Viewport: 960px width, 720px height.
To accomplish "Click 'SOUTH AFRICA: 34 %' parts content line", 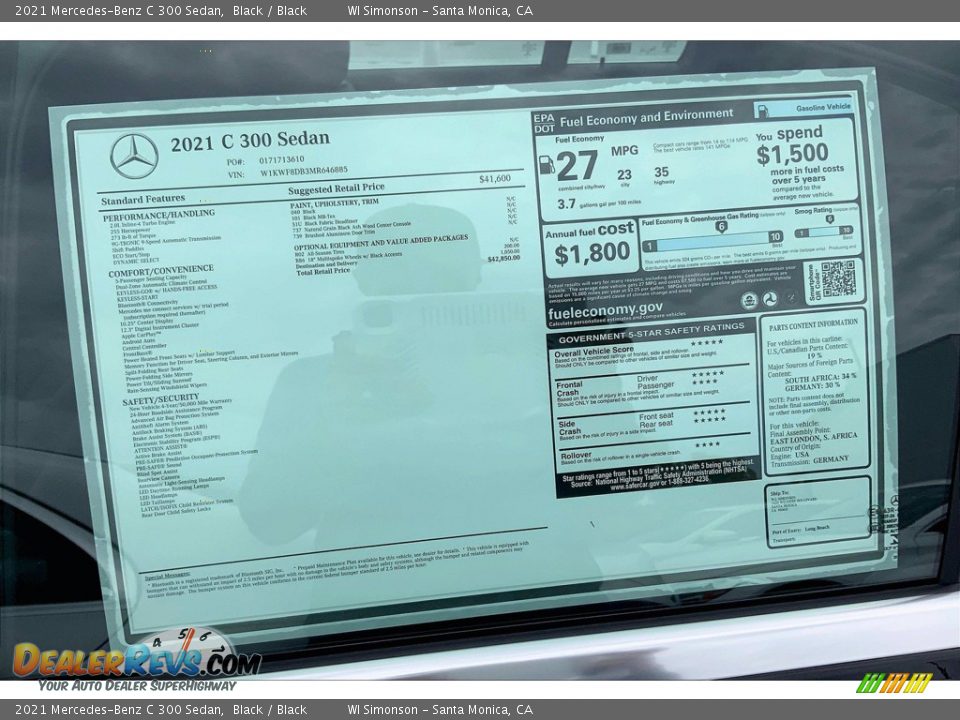I will tap(820, 378).
